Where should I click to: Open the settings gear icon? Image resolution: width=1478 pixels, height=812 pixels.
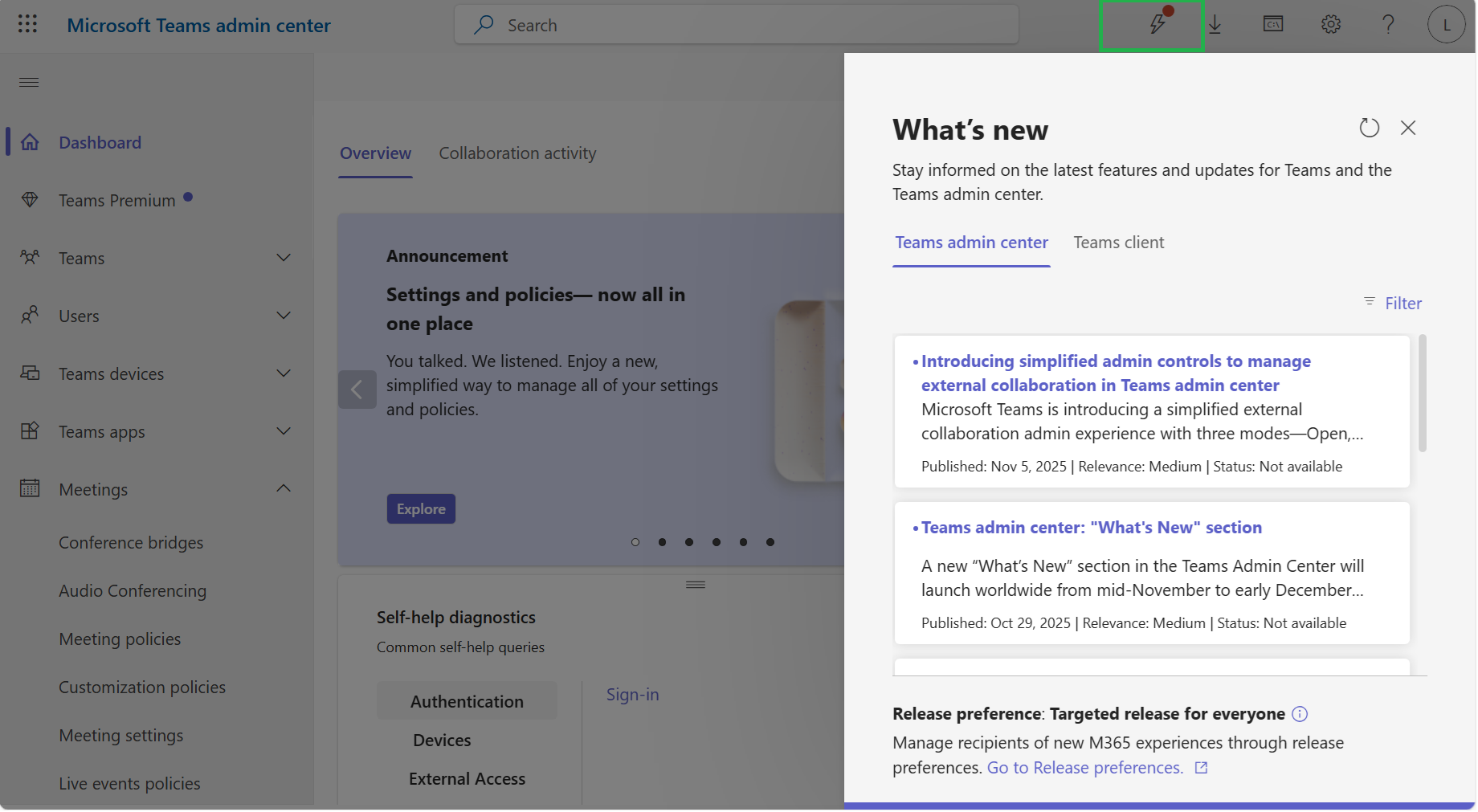(x=1330, y=25)
